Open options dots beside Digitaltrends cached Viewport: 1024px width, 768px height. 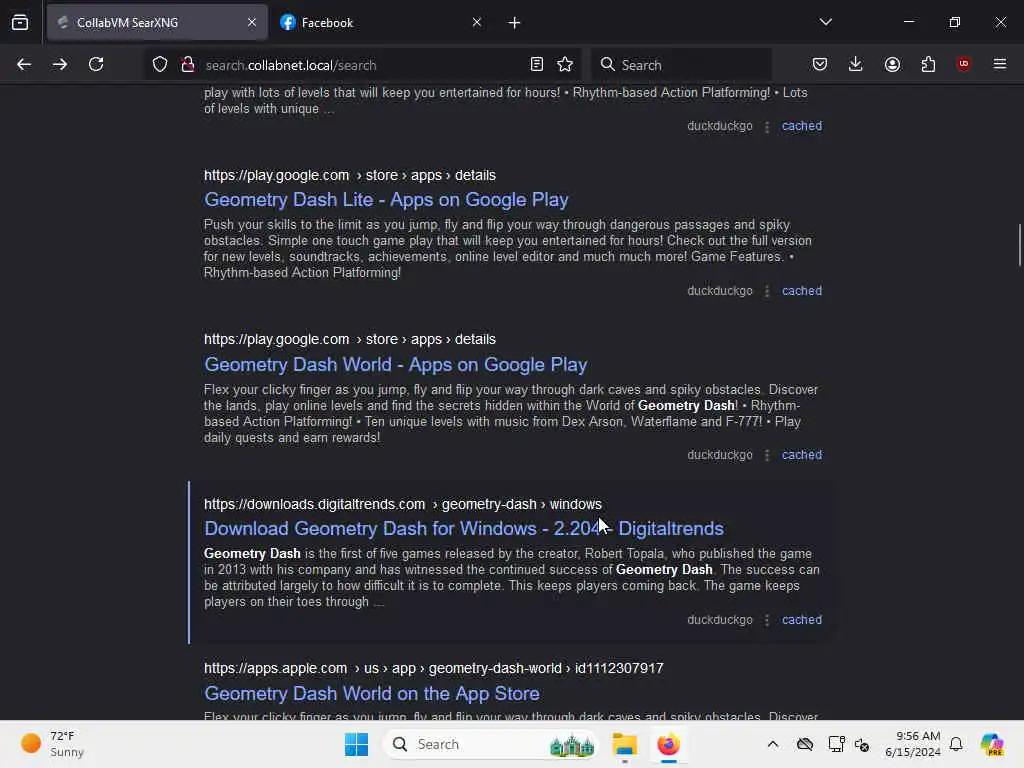click(x=767, y=620)
